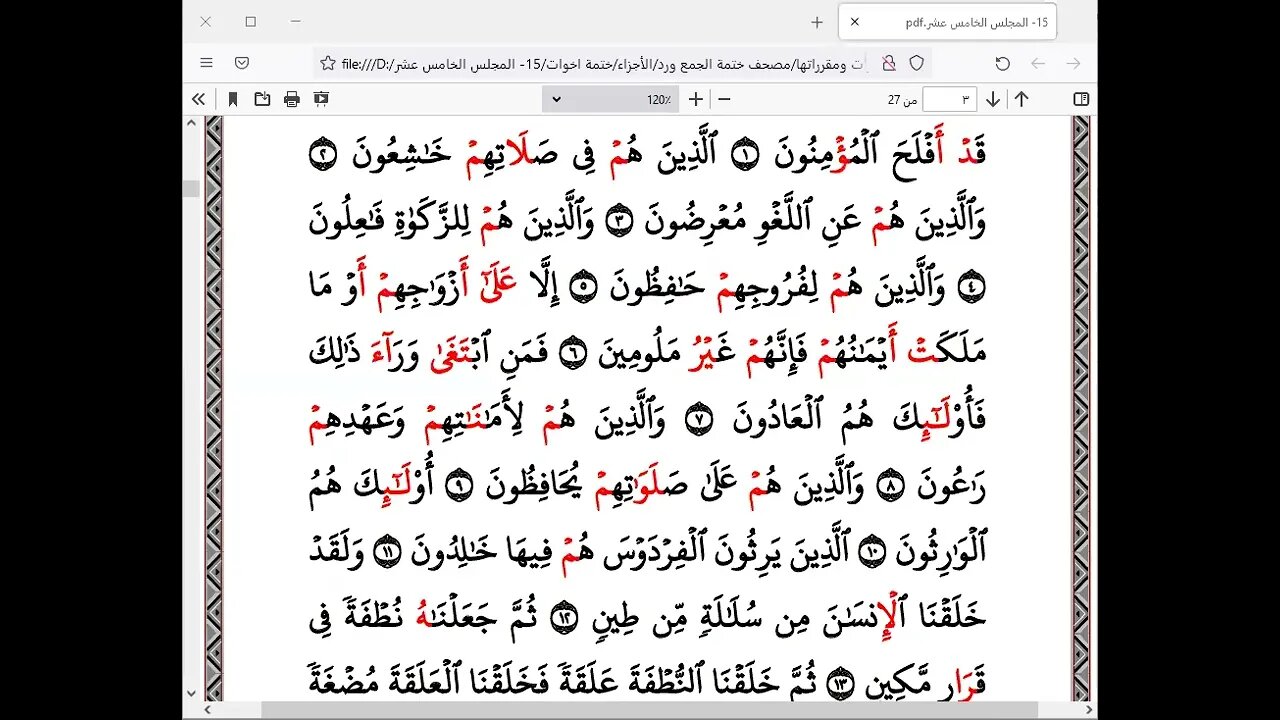Viewport: 1280px width, 720px height.
Task: Maximize the Firefox window
Action: (250, 21)
